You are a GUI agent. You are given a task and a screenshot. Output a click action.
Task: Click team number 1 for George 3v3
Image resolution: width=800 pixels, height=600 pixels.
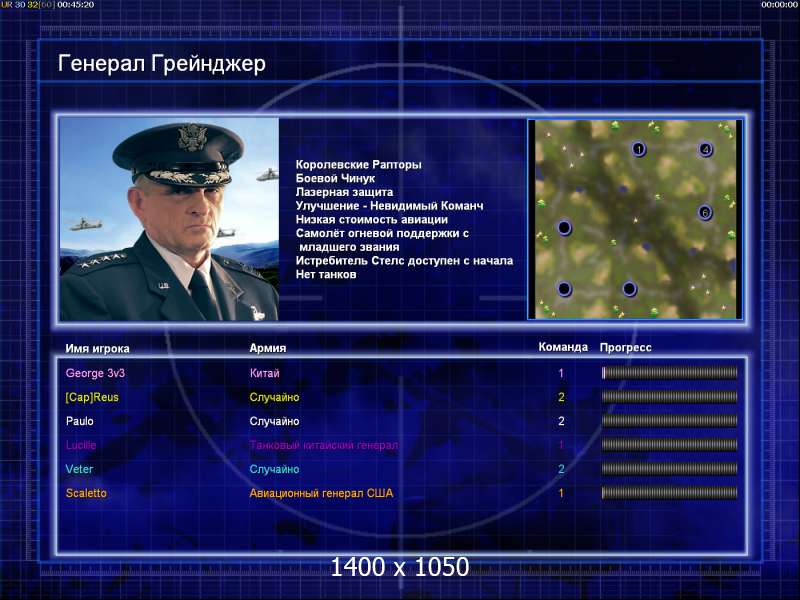tap(561, 373)
